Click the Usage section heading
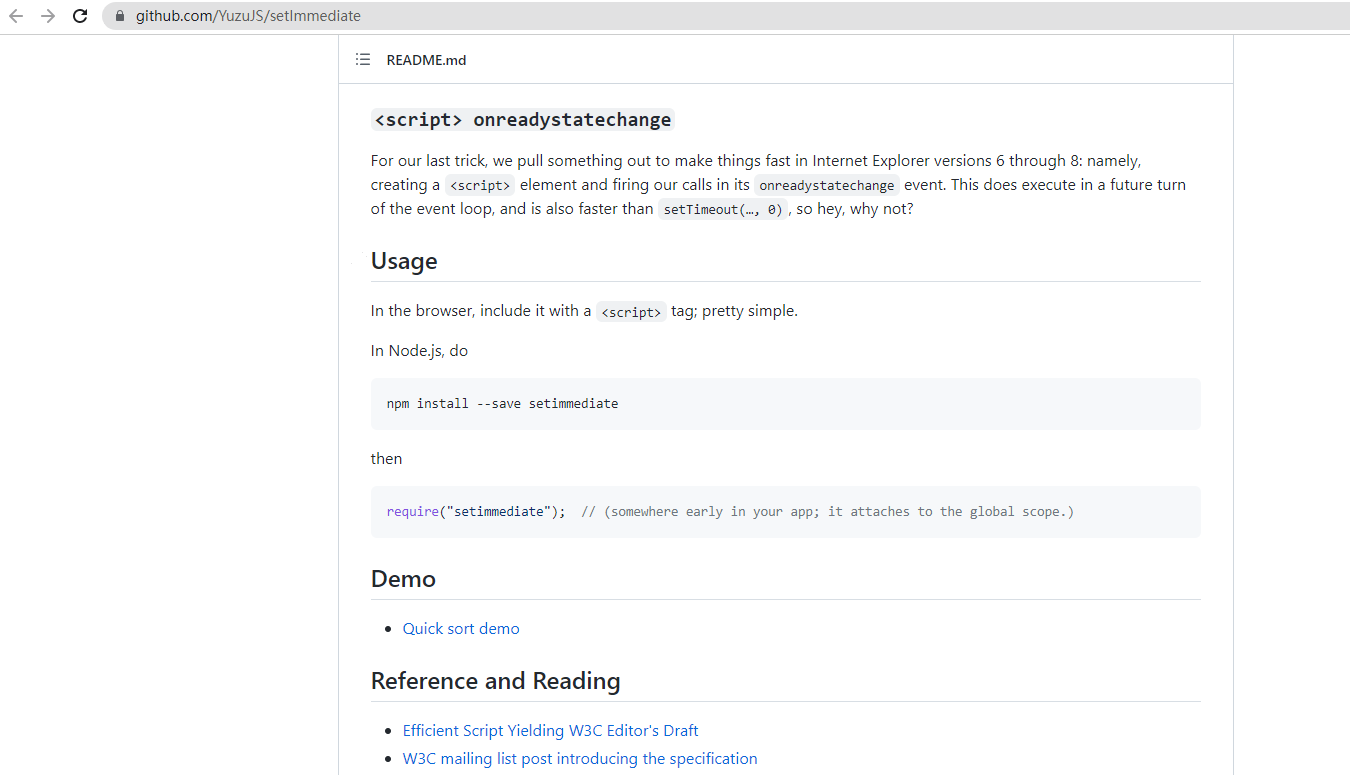Viewport: 1350px width, 775px height. coord(404,261)
